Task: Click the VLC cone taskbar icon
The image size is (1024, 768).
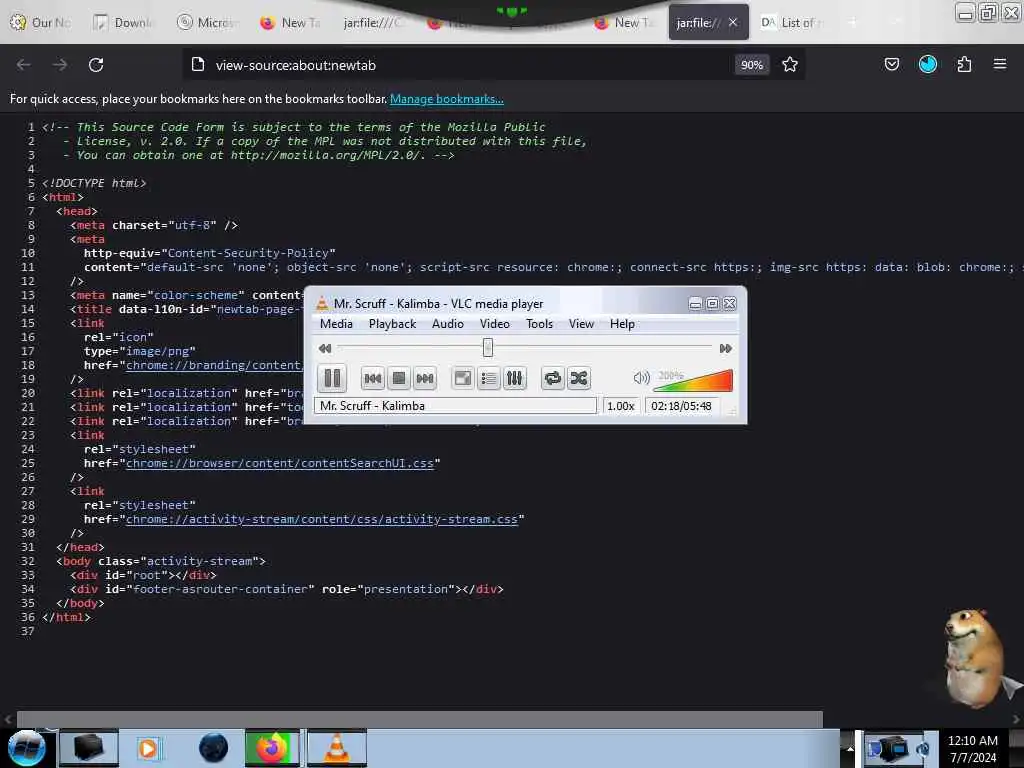Action: click(336, 748)
